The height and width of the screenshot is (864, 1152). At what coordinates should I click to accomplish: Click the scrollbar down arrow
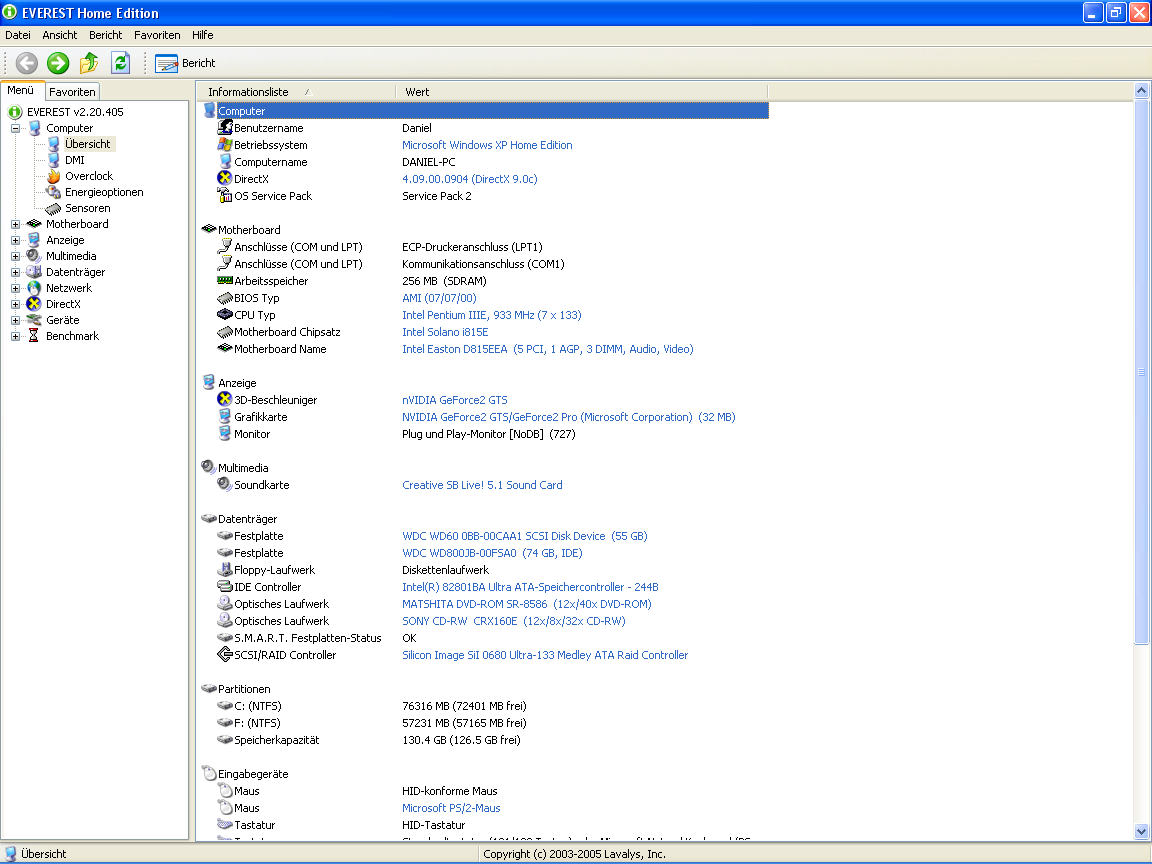[x=1141, y=832]
